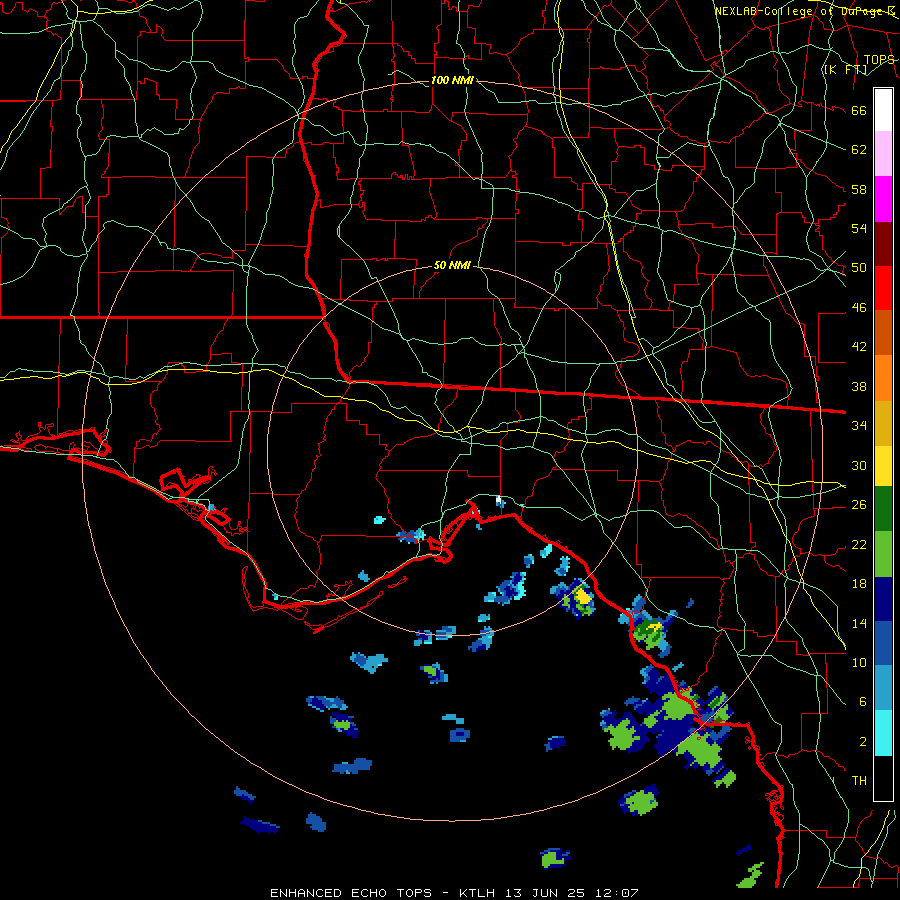The height and width of the screenshot is (900, 900).
Task: Click the magenta legend swatch
Action: click(x=883, y=199)
